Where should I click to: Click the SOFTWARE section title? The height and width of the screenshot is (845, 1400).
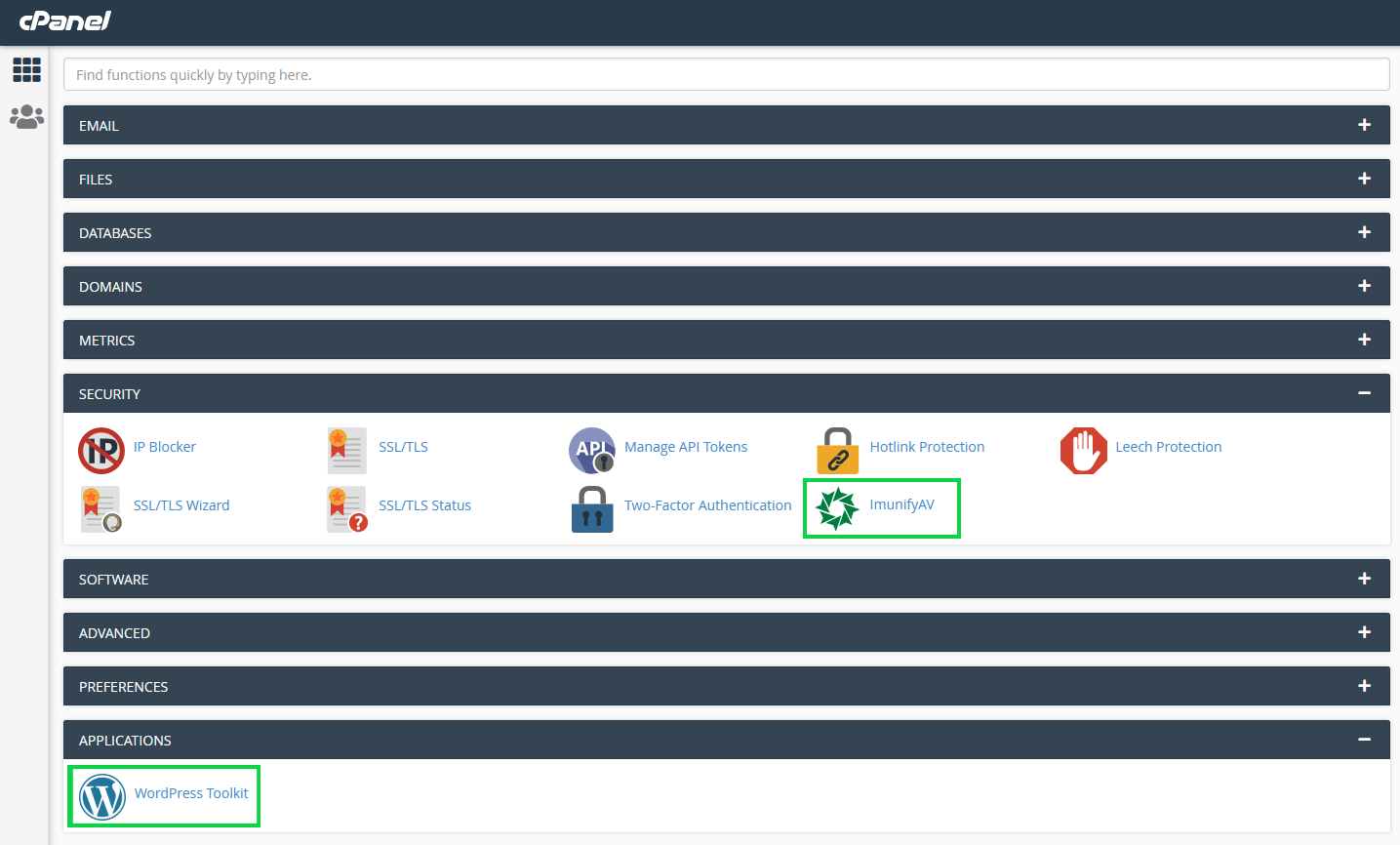(113, 580)
